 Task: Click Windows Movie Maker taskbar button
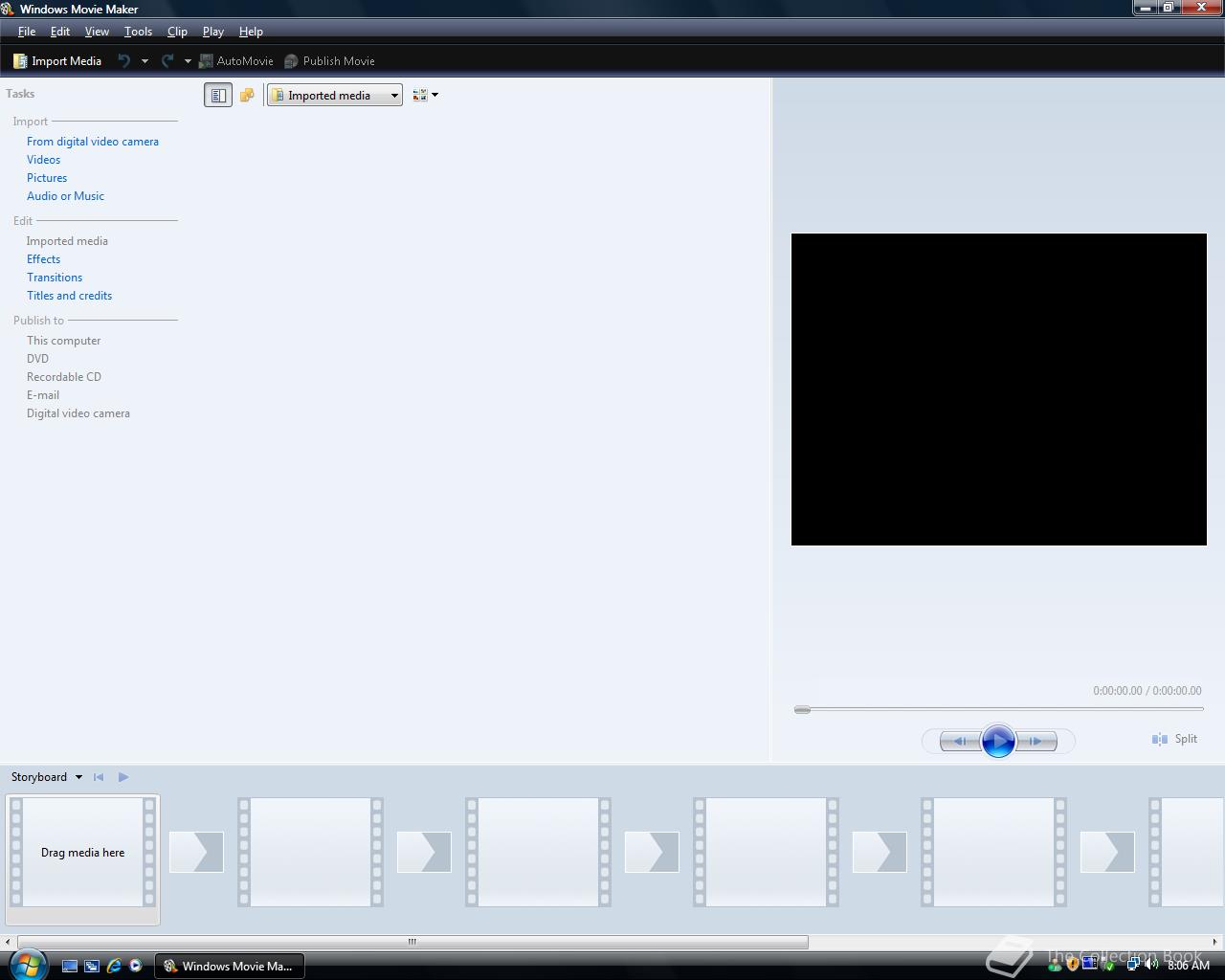[x=230, y=966]
